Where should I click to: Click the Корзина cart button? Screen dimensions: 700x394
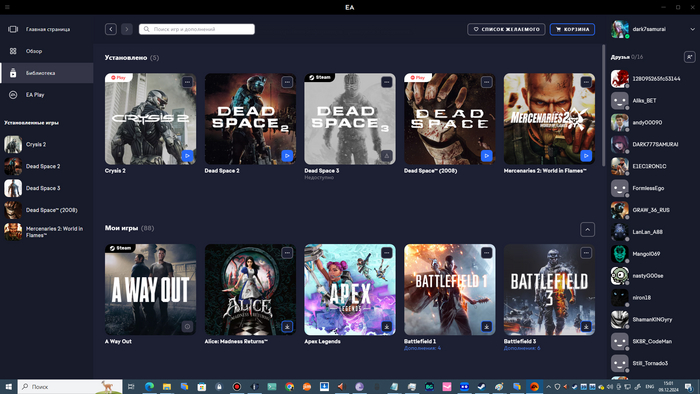click(572, 29)
